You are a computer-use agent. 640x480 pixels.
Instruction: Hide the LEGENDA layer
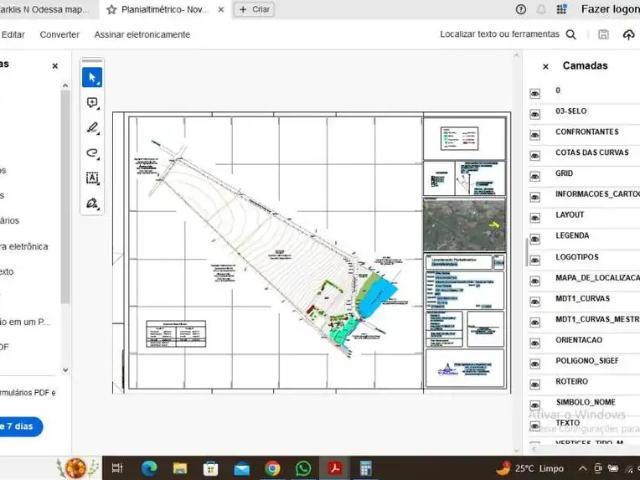tap(535, 239)
